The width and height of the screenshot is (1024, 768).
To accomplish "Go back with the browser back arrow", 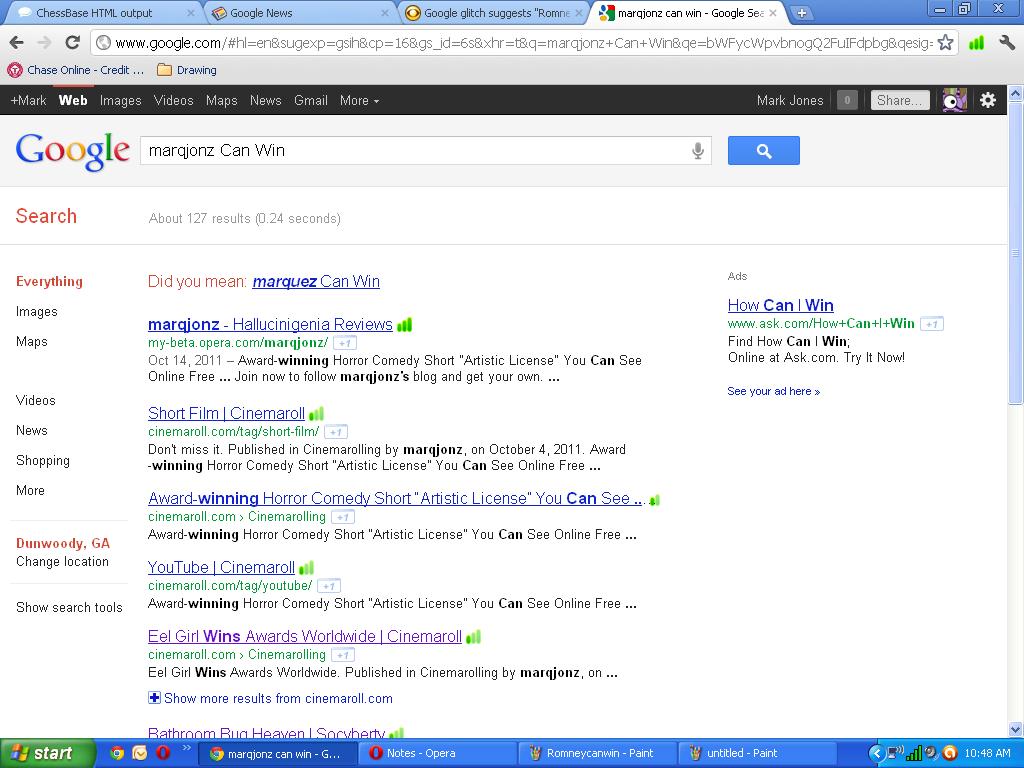I will tap(17, 43).
